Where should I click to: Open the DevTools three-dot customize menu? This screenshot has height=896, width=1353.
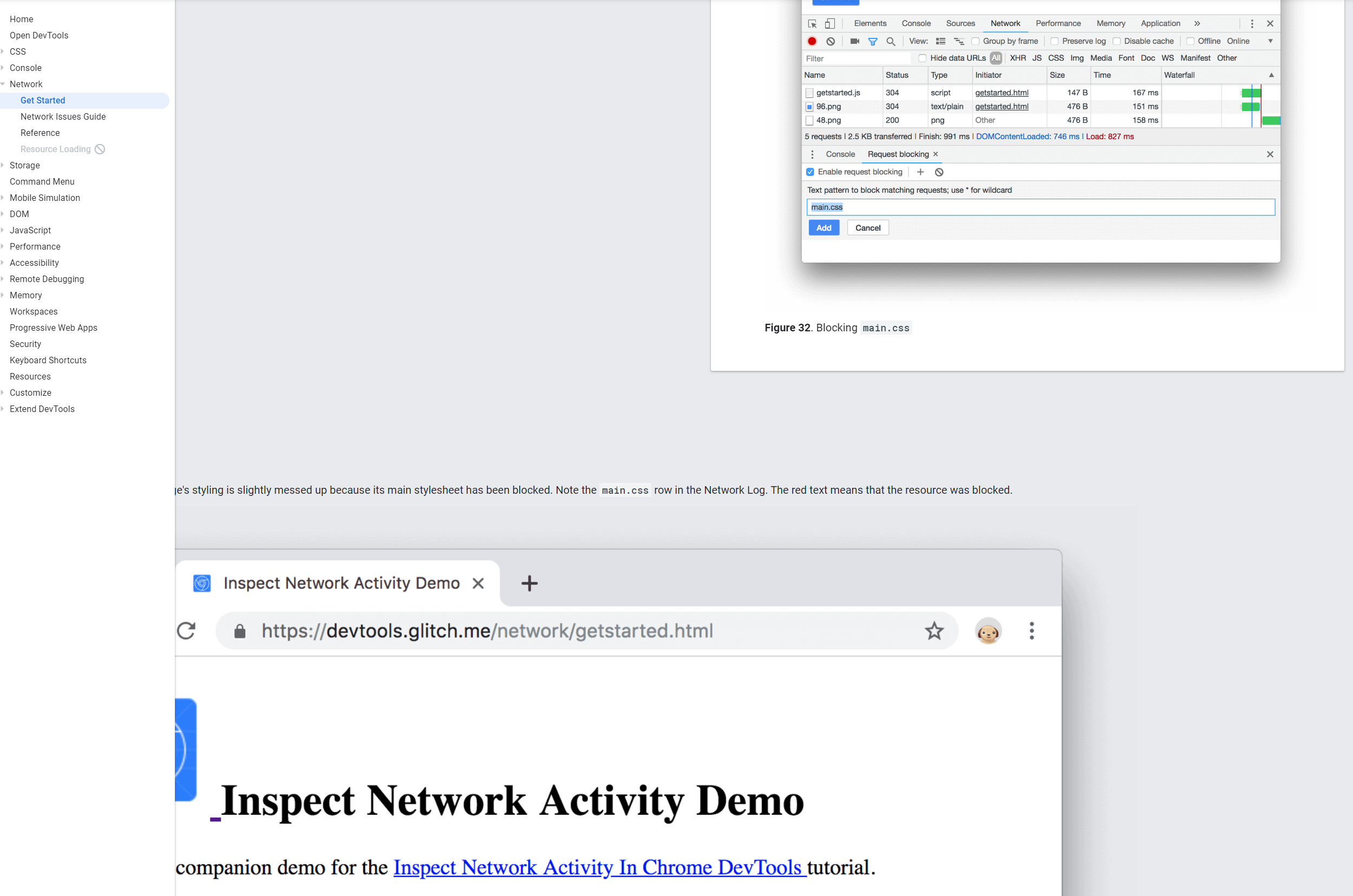point(1252,23)
